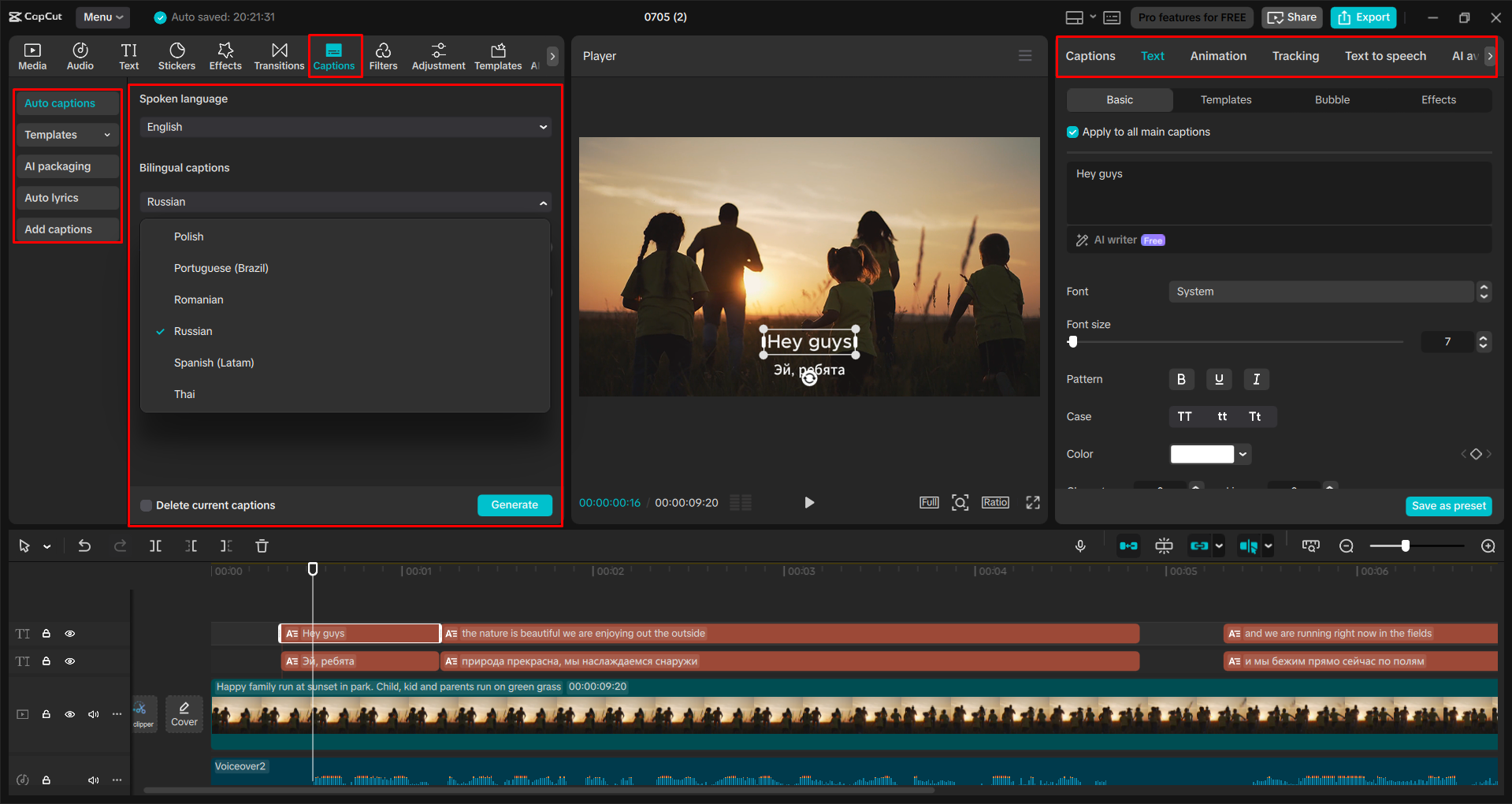The image size is (1512, 804).
Task: Click the Save as preset button
Action: (x=1448, y=506)
